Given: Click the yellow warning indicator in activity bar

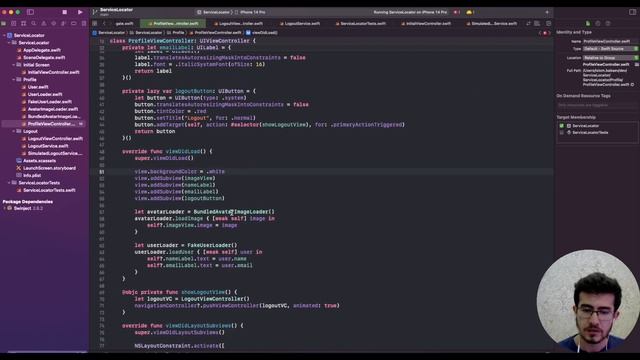Looking at the screenshot, I should pos(470,12).
